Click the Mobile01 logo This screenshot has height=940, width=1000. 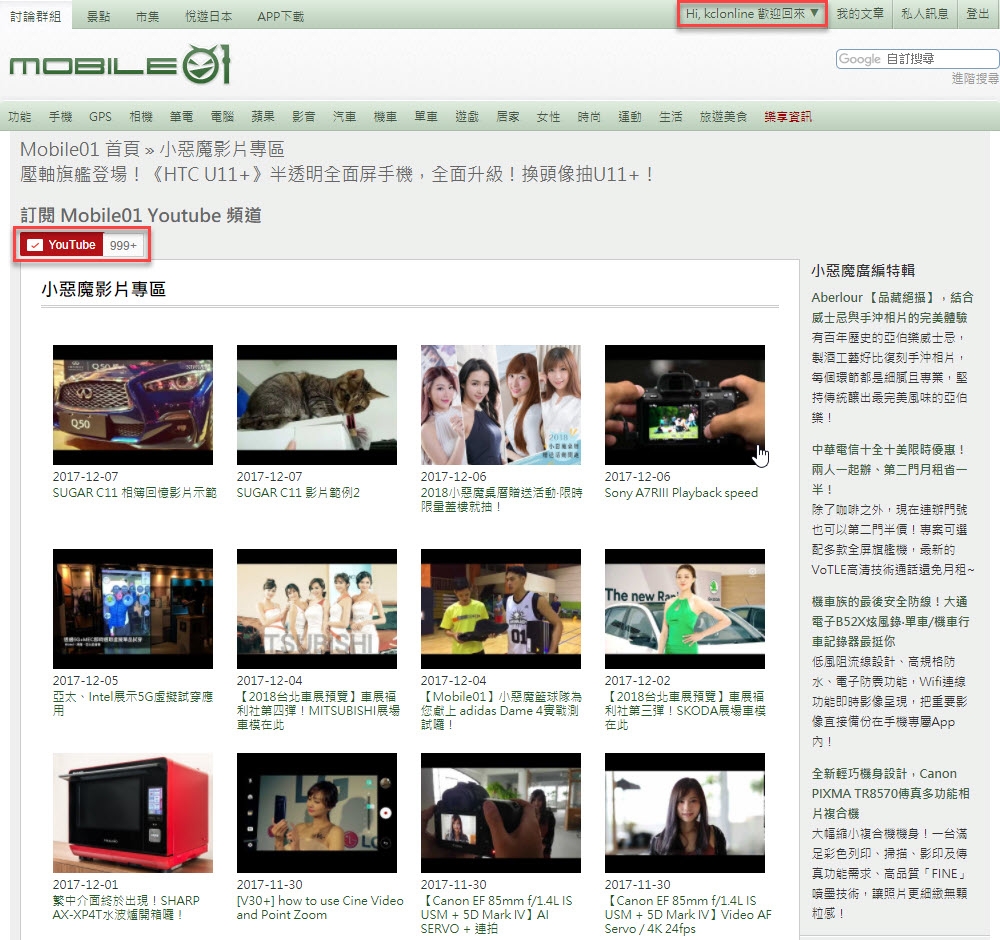pyautogui.click(x=119, y=64)
